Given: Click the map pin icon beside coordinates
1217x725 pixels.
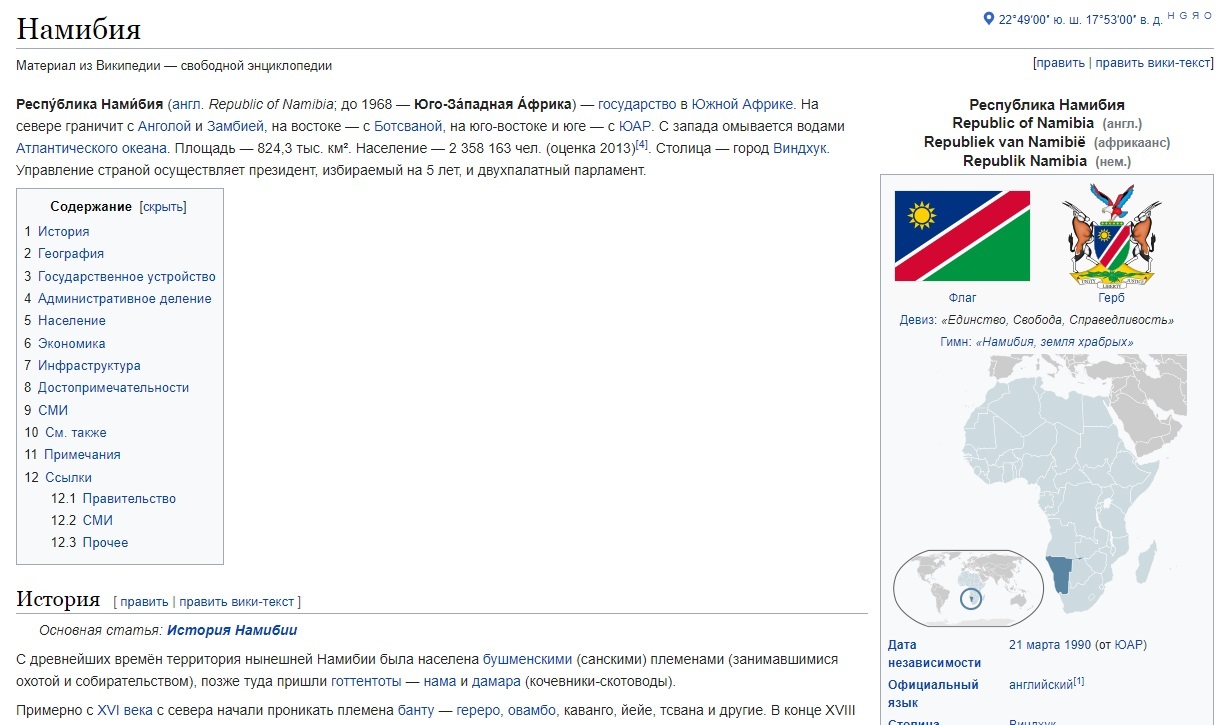Looking at the screenshot, I should click(x=989, y=19).
